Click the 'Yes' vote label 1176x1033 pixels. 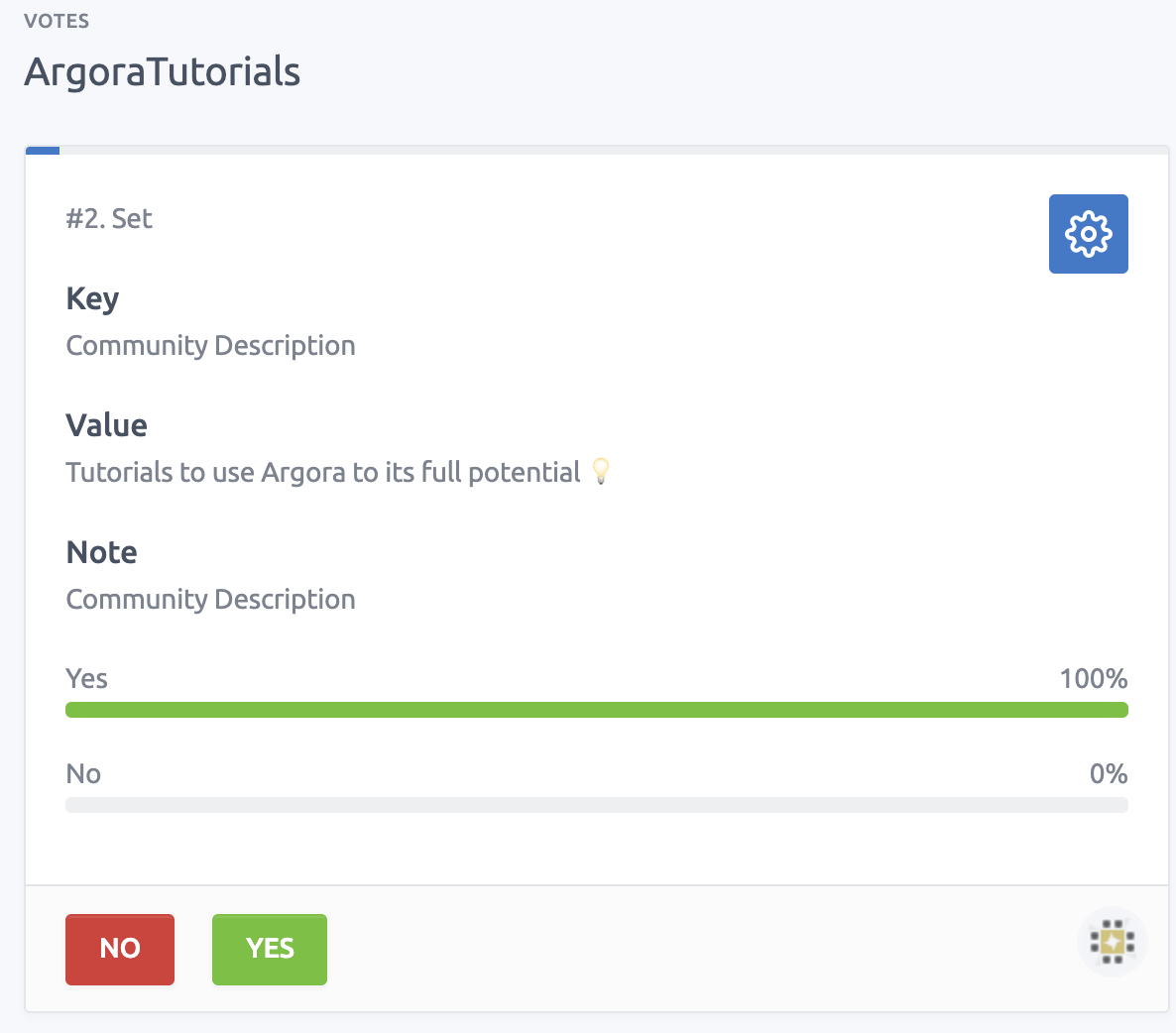coord(86,679)
